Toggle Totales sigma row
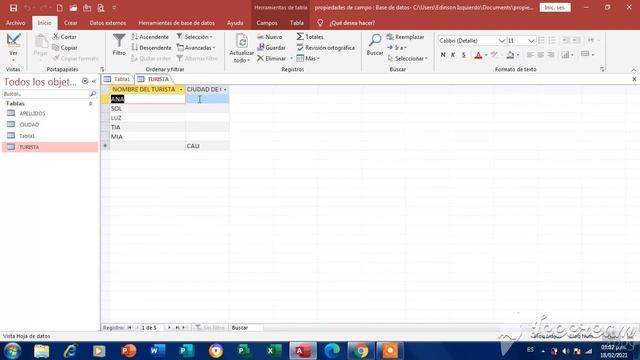 (310, 37)
